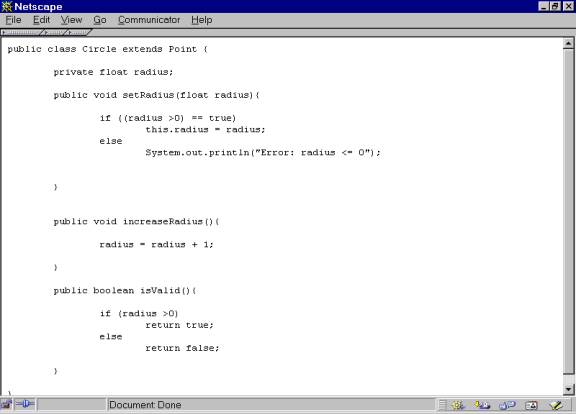576x414 pixels.
Task: Open the Go menu
Action: pyautogui.click(x=100, y=20)
